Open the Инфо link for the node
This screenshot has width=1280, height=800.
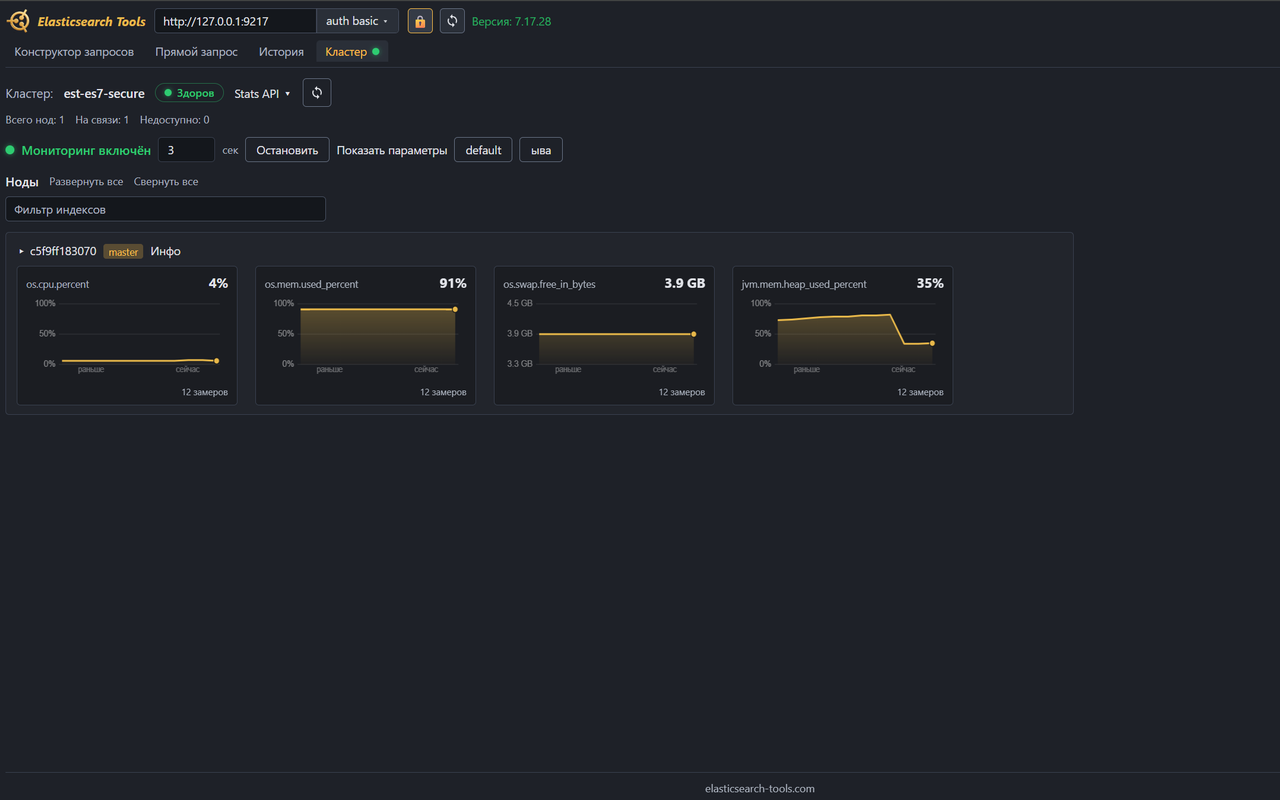166,251
